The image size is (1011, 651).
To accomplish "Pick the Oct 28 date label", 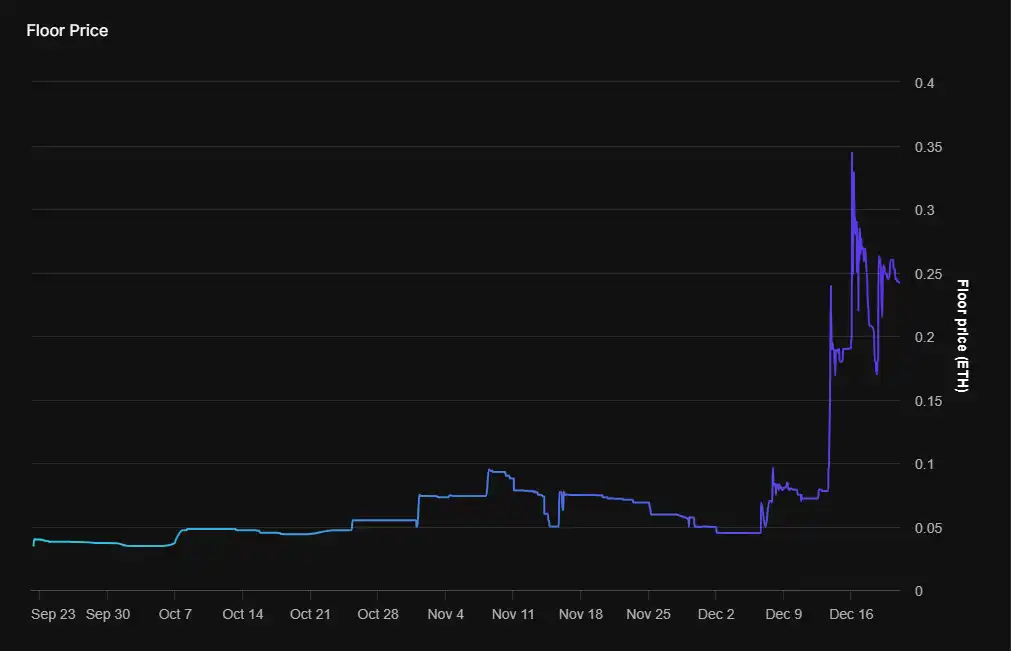I will 378,614.
